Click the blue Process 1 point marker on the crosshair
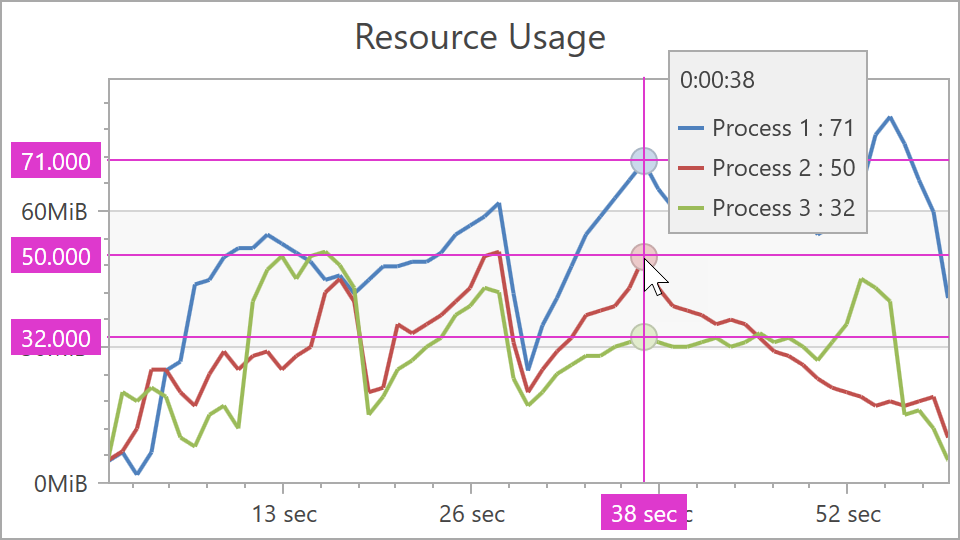This screenshot has height=540, width=960. pos(643,160)
